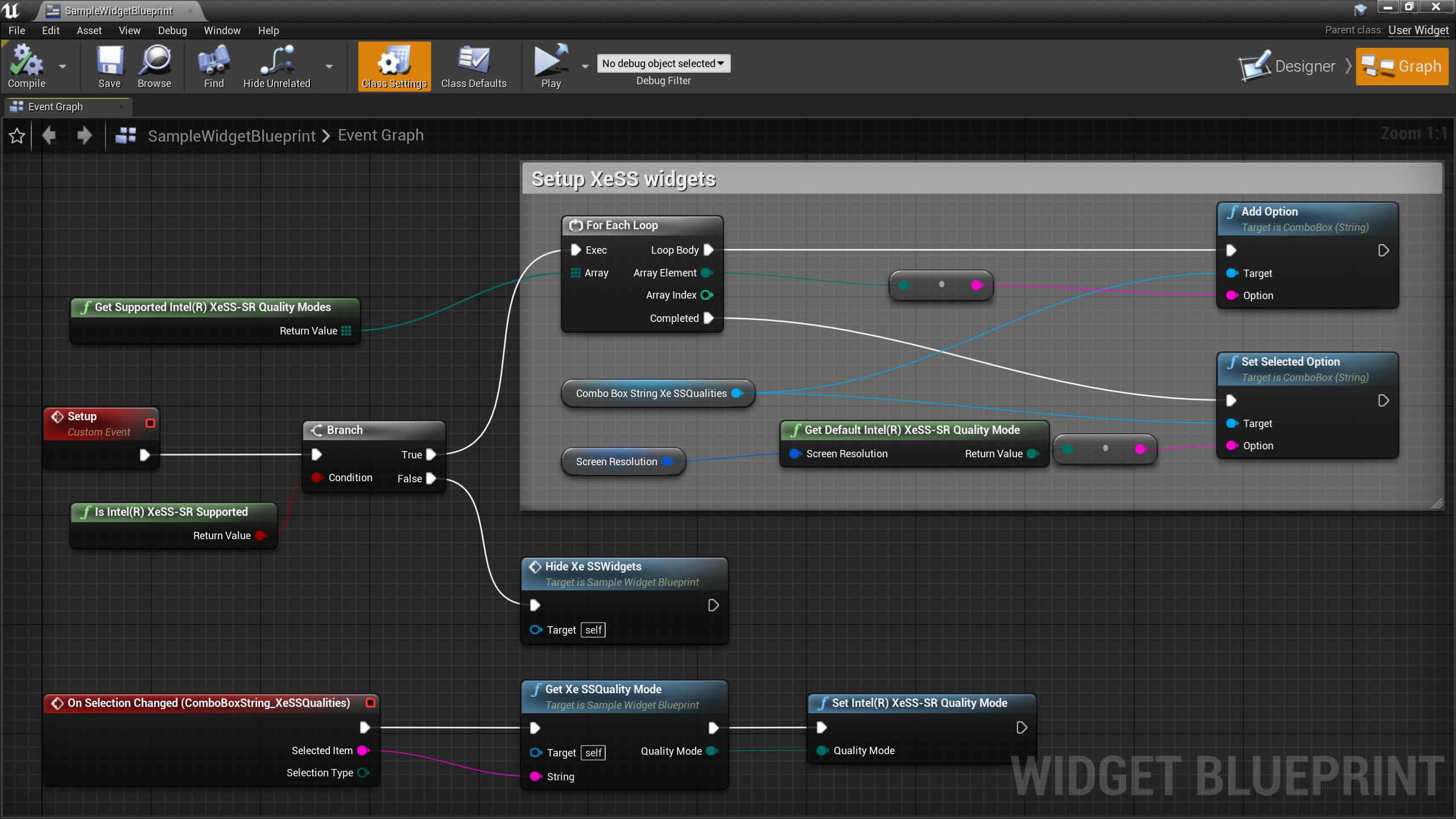Viewport: 1456px width, 819px height.
Task: Click the favorites star icon
Action: click(x=17, y=136)
